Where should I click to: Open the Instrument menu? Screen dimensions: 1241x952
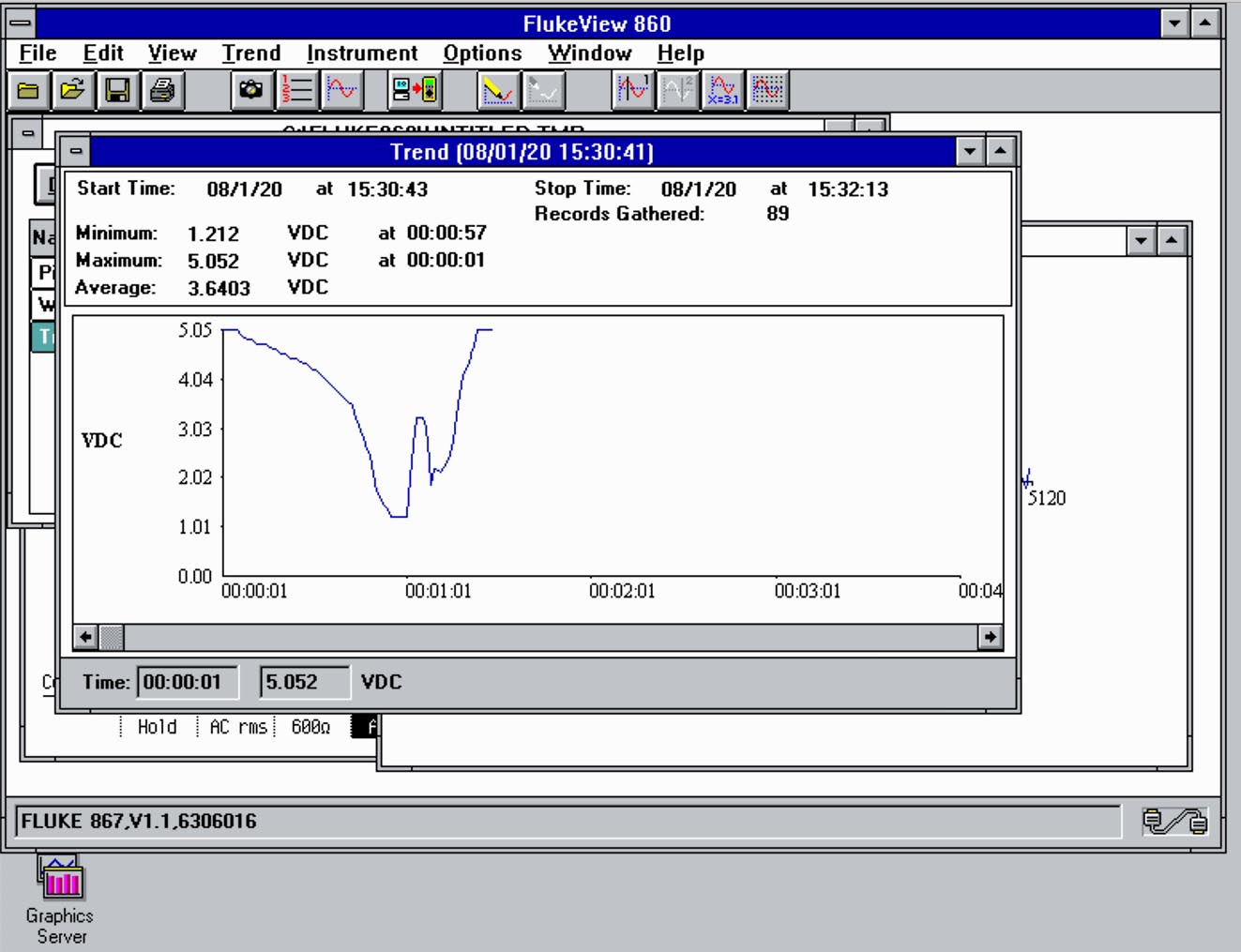coord(362,53)
